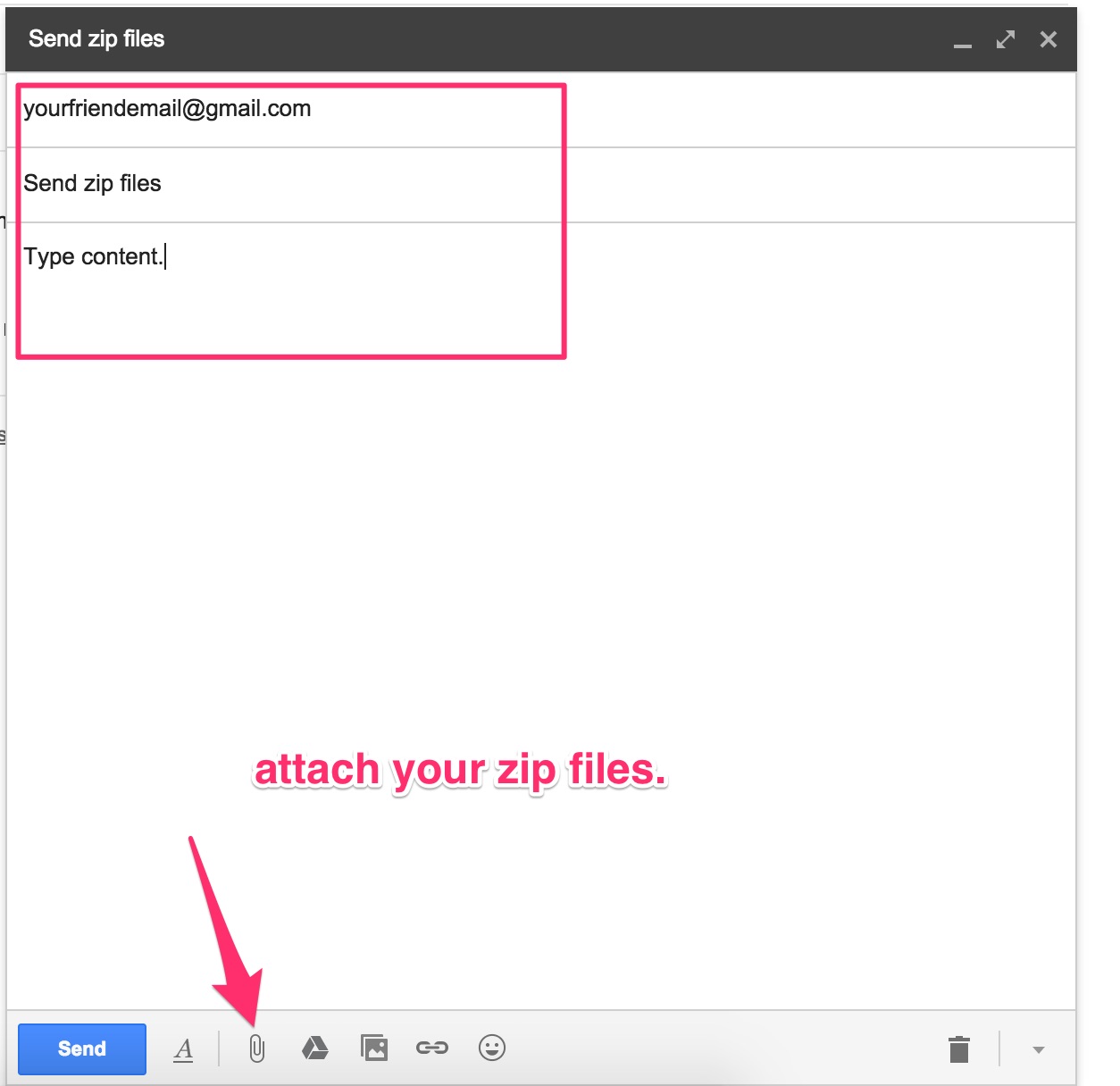The image size is (1120, 1086).
Task: Open the emoticon picker
Action: [x=492, y=1048]
